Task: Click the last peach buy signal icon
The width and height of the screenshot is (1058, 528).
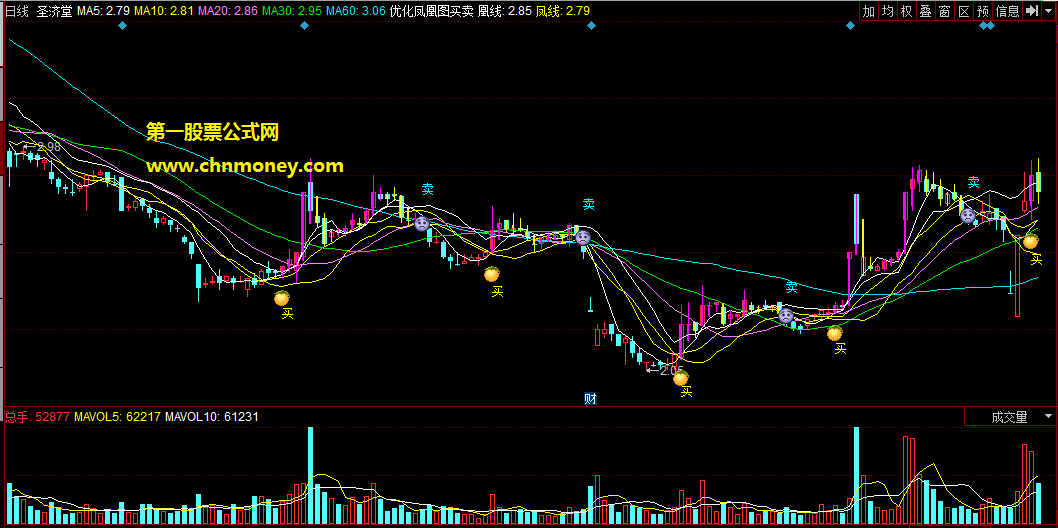Action: pos(1030,241)
